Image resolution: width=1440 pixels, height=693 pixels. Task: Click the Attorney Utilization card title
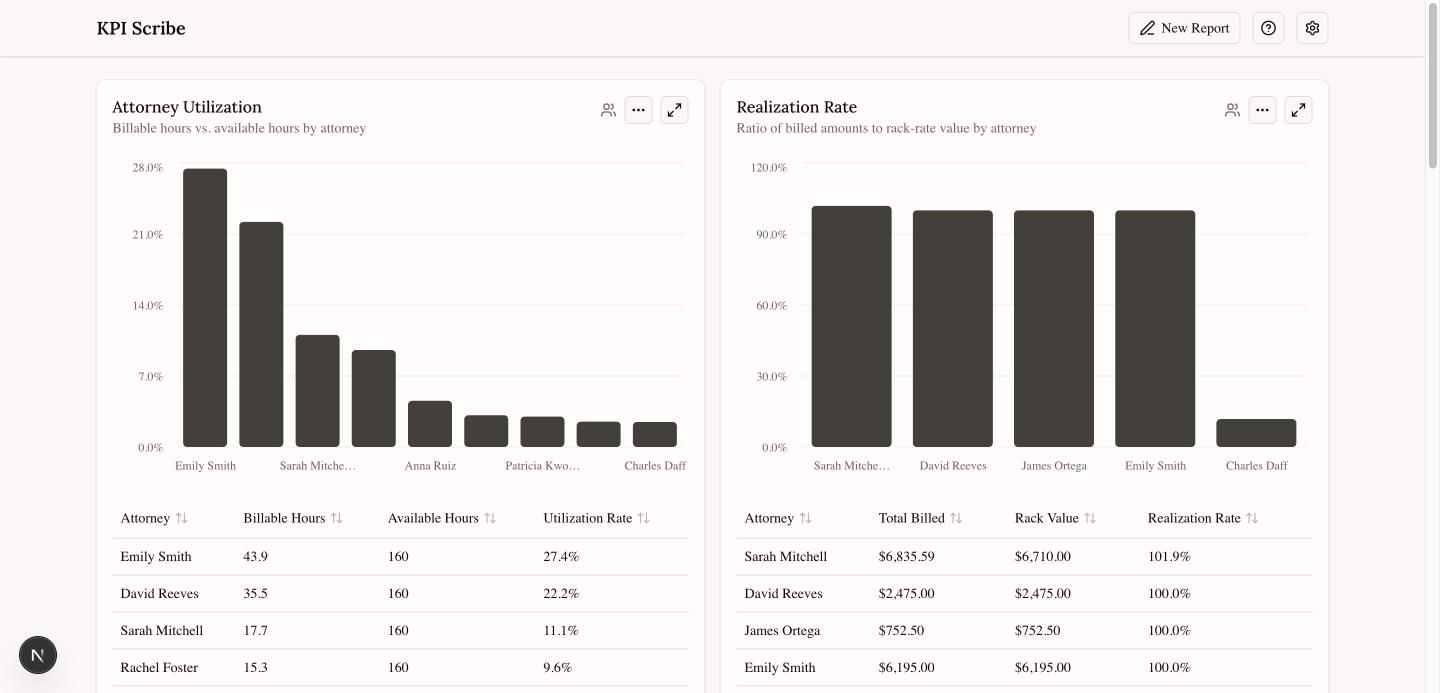point(187,107)
